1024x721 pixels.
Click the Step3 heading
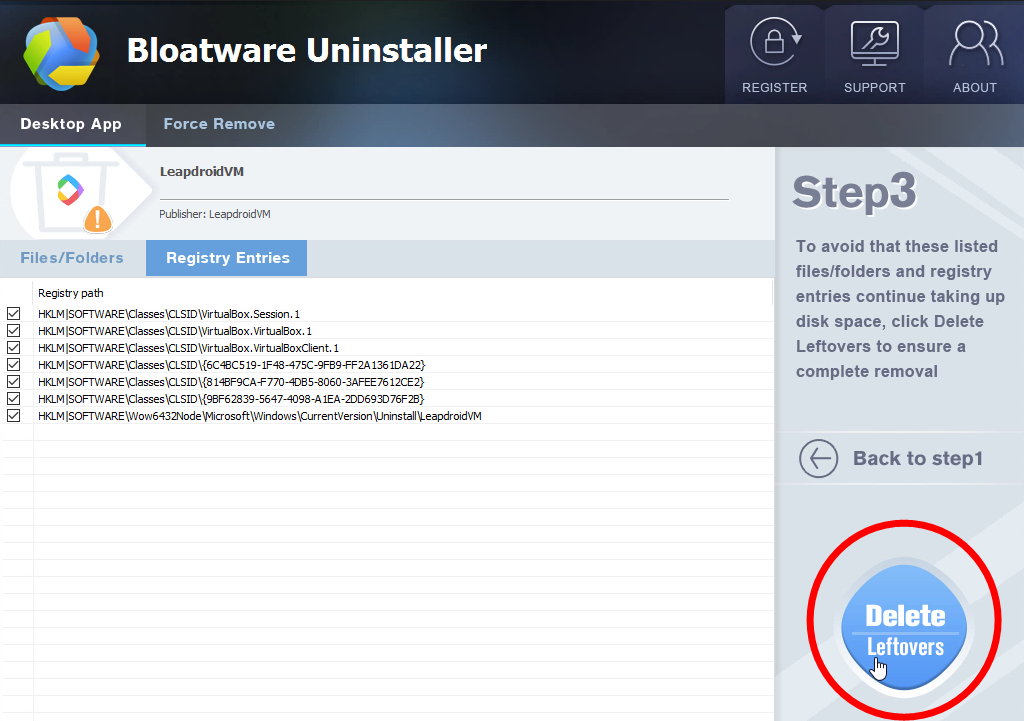point(854,192)
